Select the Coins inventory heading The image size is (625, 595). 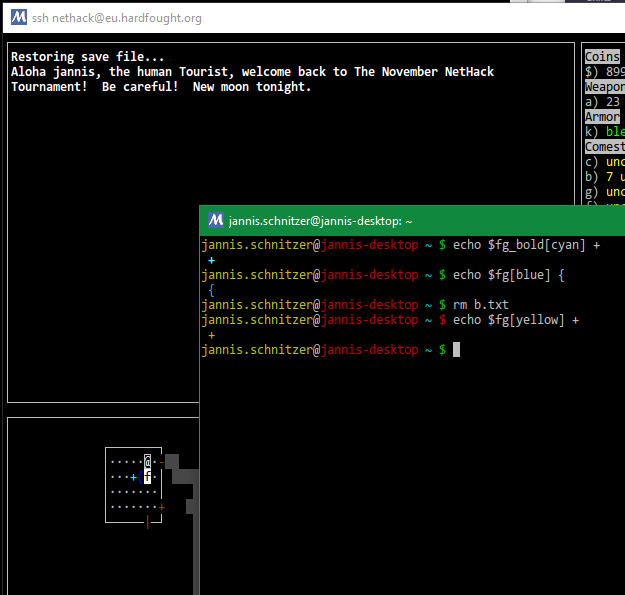coord(602,57)
